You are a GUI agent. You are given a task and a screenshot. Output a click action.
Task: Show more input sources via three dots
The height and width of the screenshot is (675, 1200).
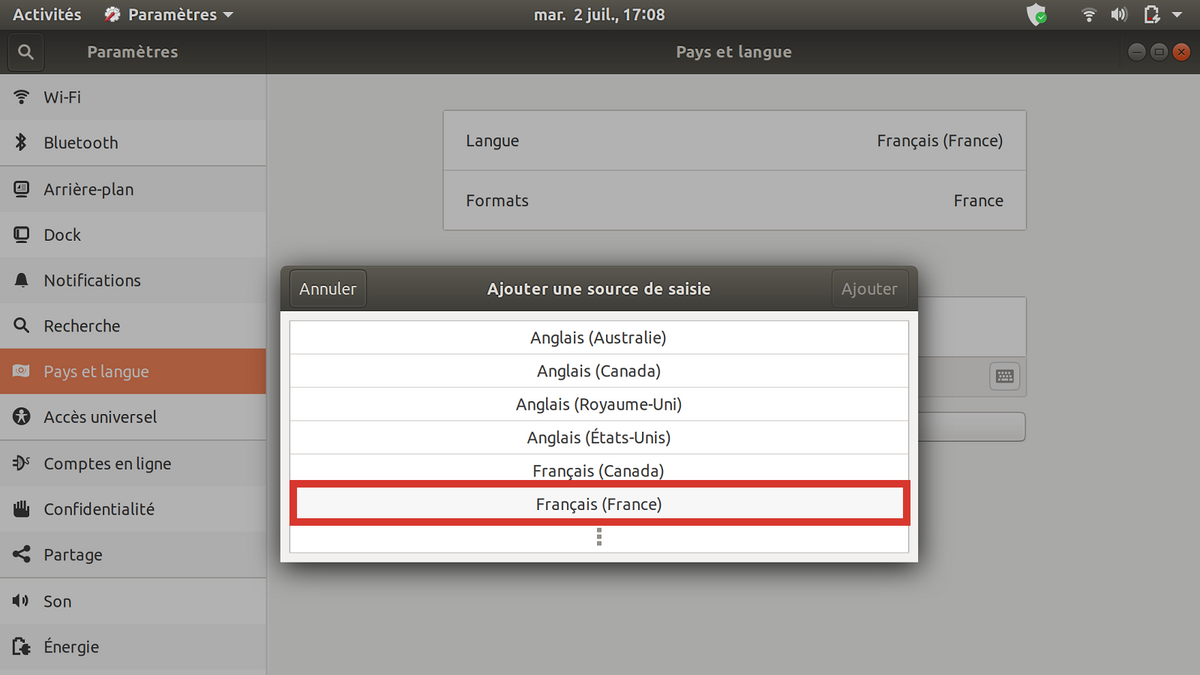coord(599,538)
